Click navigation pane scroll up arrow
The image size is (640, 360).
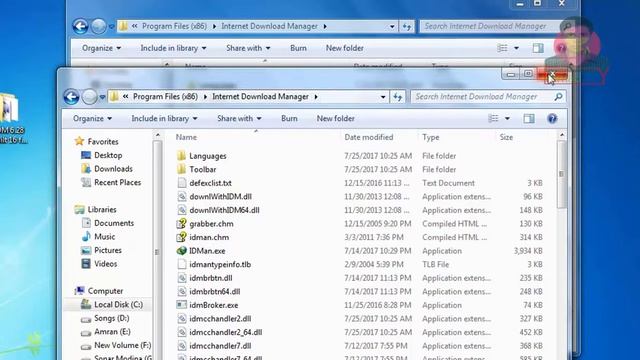(158, 135)
